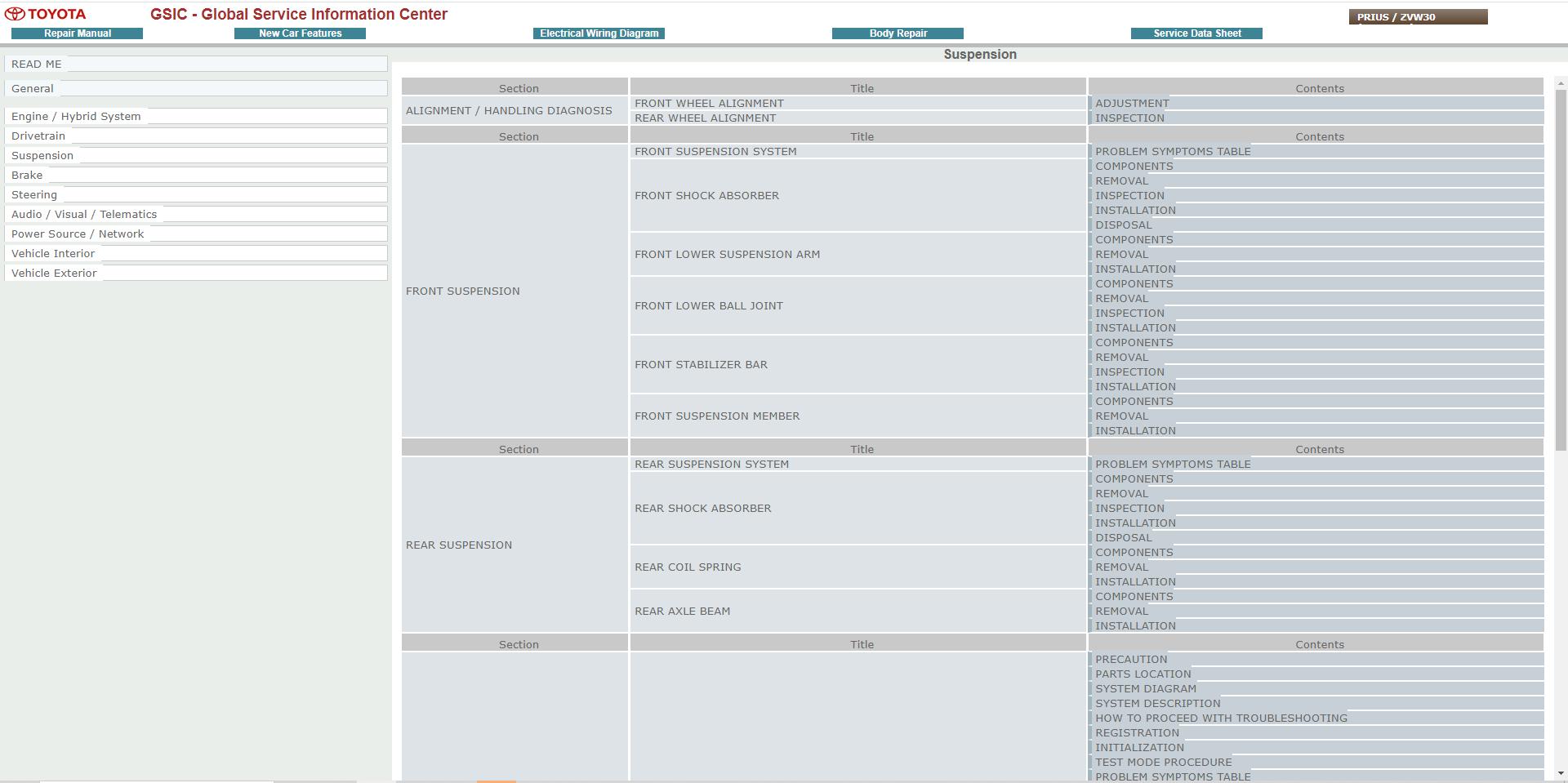Open ADJUSTMENT for Front Wheel Alignment
1568x783 pixels.
coord(1132,103)
